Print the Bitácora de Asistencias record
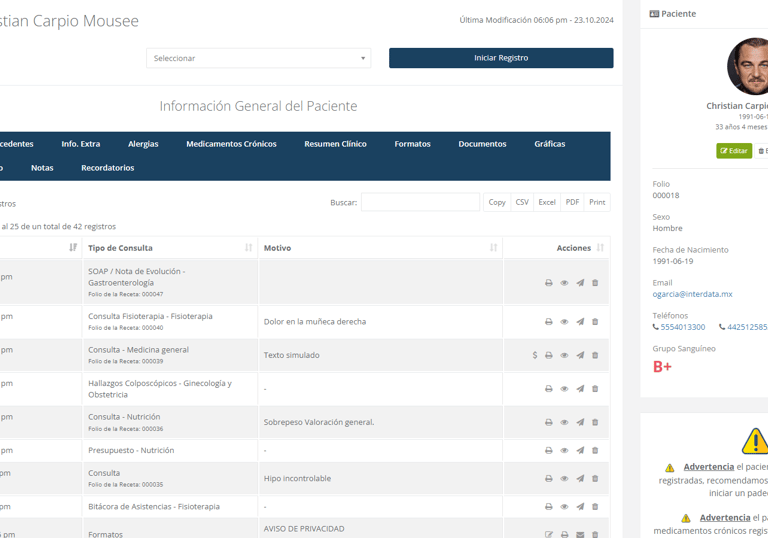The height and width of the screenshot is (538, 768). tap(549, 507)
